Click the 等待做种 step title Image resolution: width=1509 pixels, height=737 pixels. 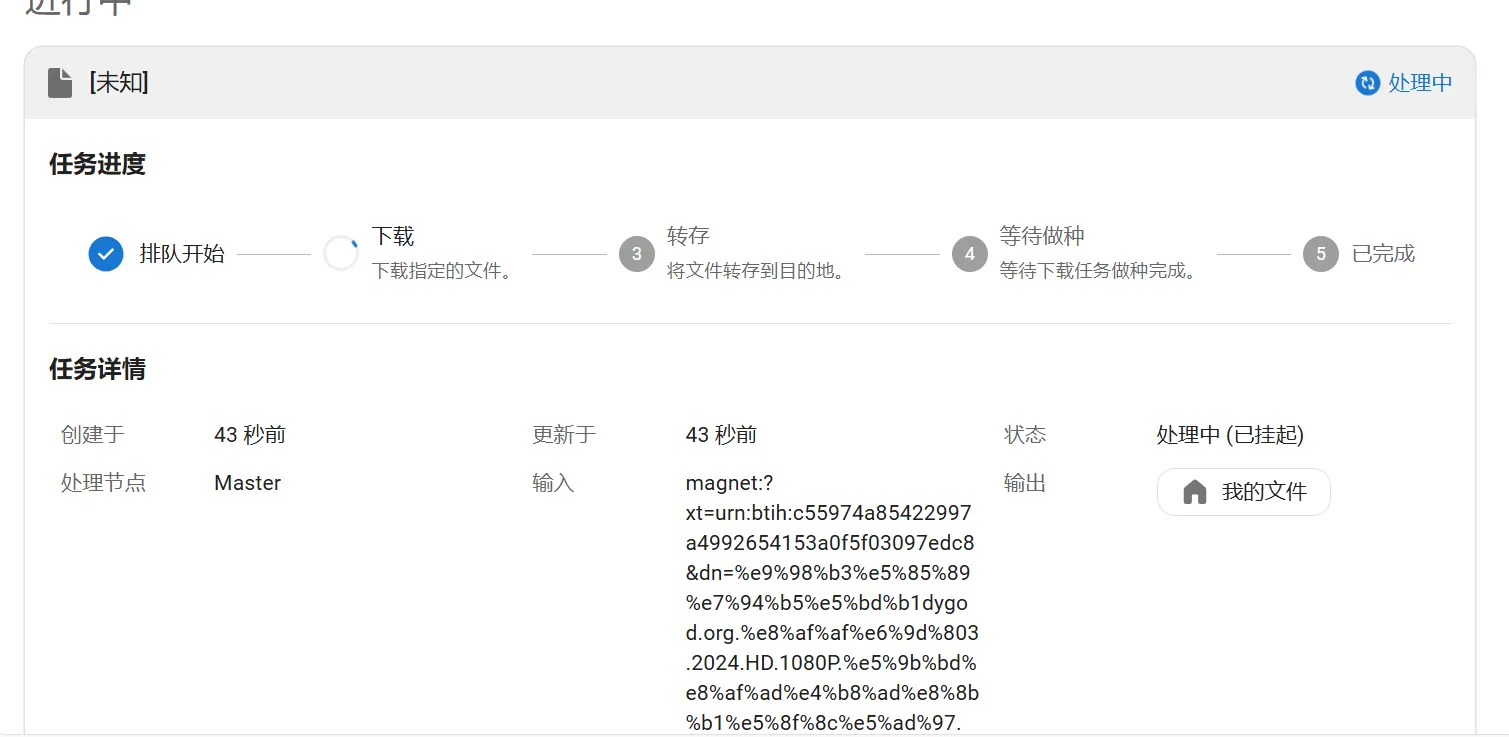click(1042, 236)
